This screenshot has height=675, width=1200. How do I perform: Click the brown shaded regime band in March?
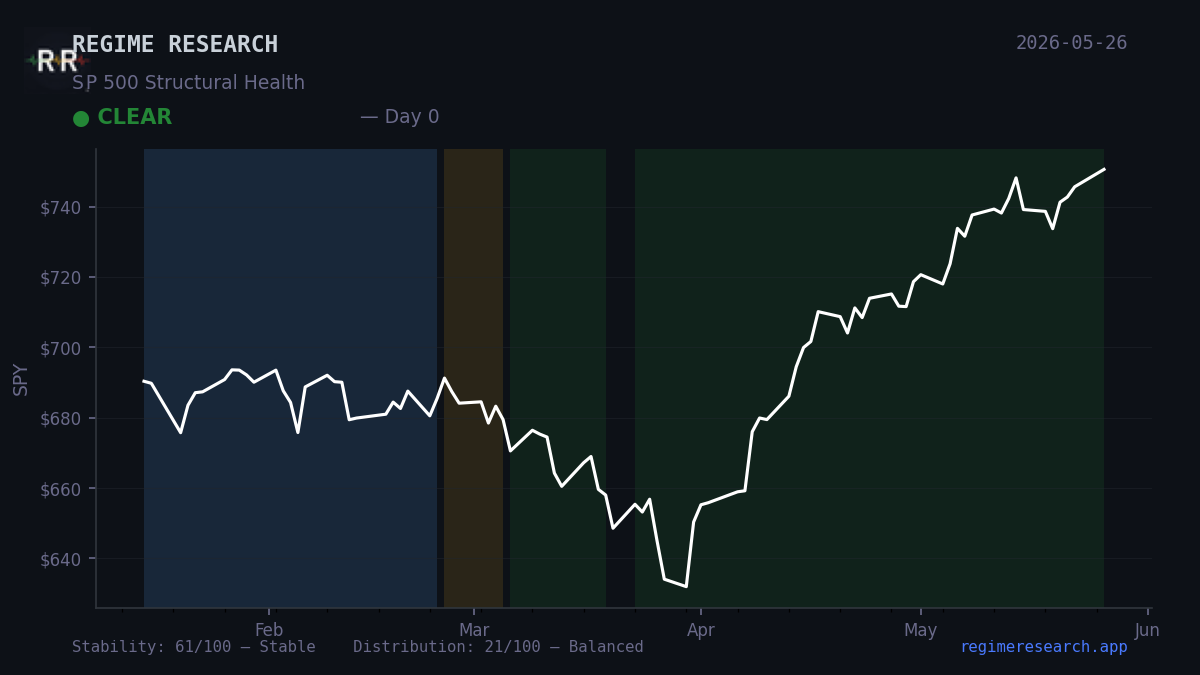[x=473, y=378]
